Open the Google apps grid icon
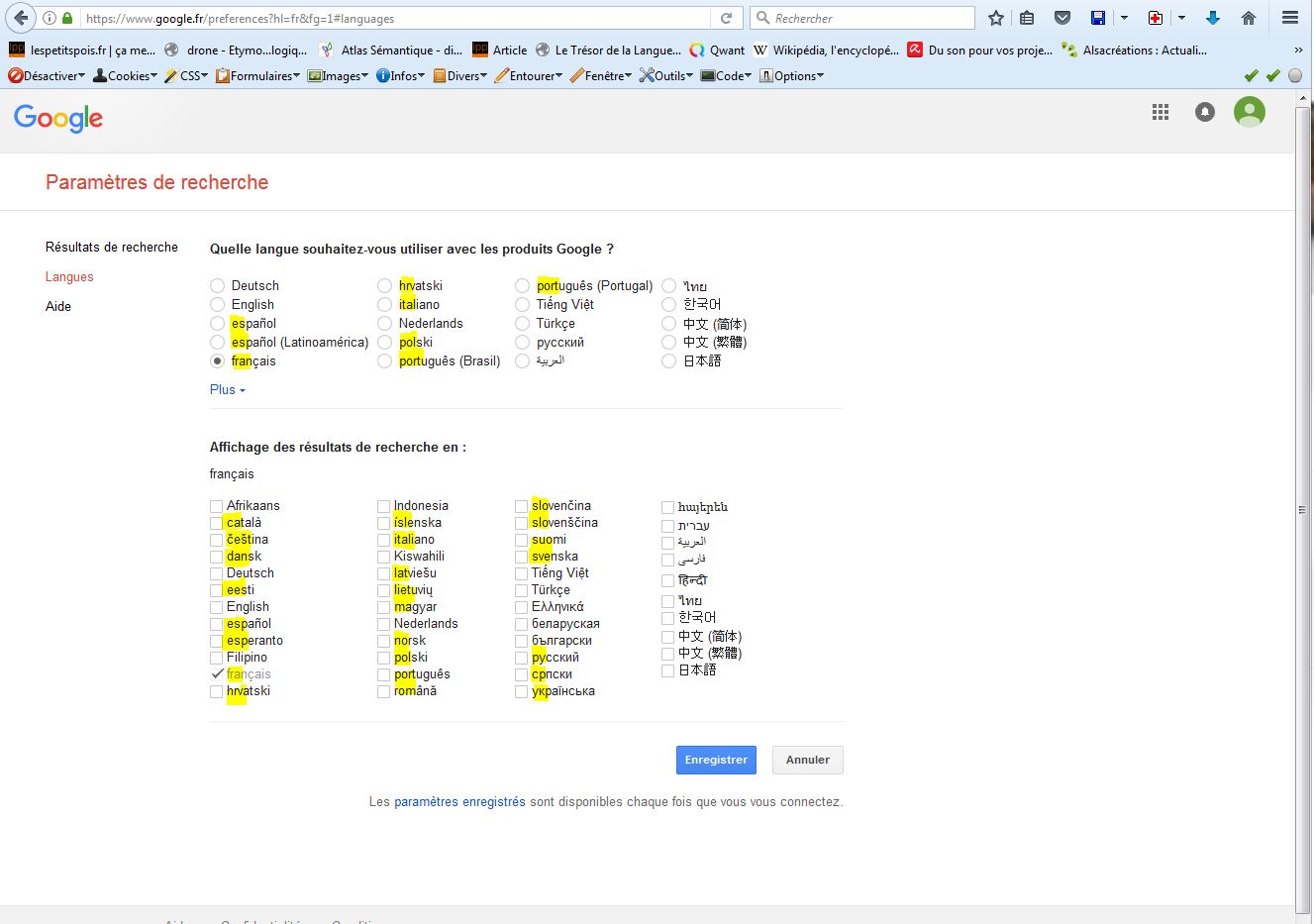1314x924 pixels. coord(1161,113)
